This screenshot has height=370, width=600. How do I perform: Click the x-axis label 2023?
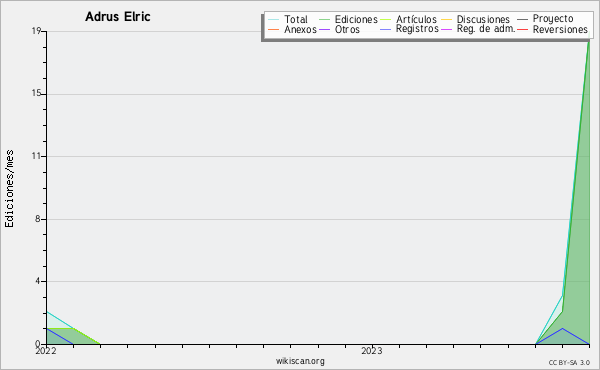click(x=372, y=351)
